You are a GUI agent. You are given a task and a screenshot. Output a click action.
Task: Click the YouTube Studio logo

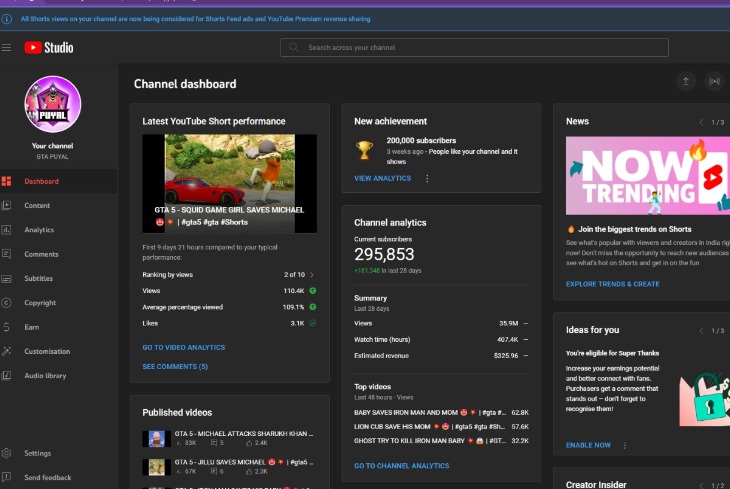click(49, 48)
